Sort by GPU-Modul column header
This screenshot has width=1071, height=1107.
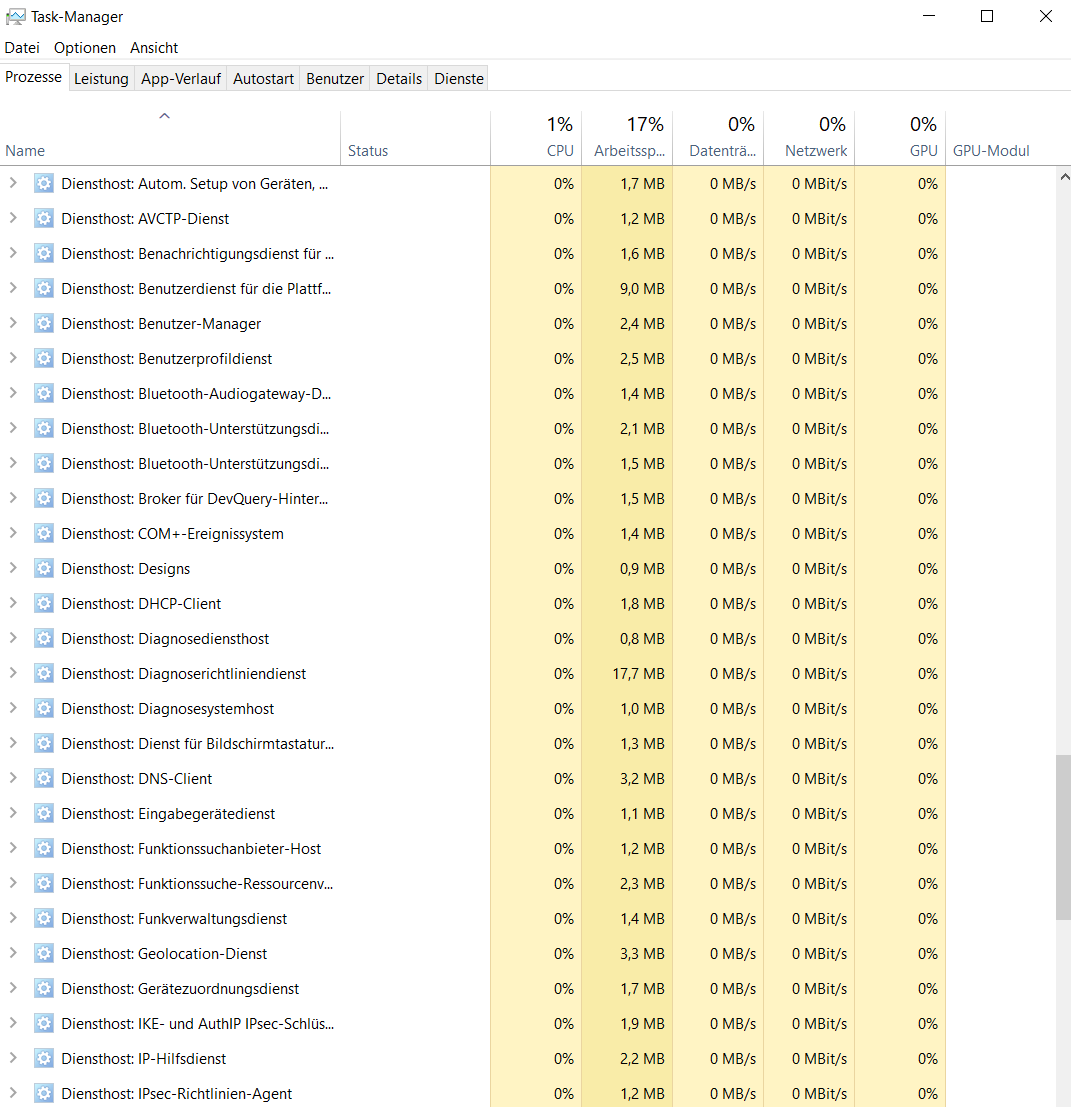pyautogui.click(x=1000, y=138)
